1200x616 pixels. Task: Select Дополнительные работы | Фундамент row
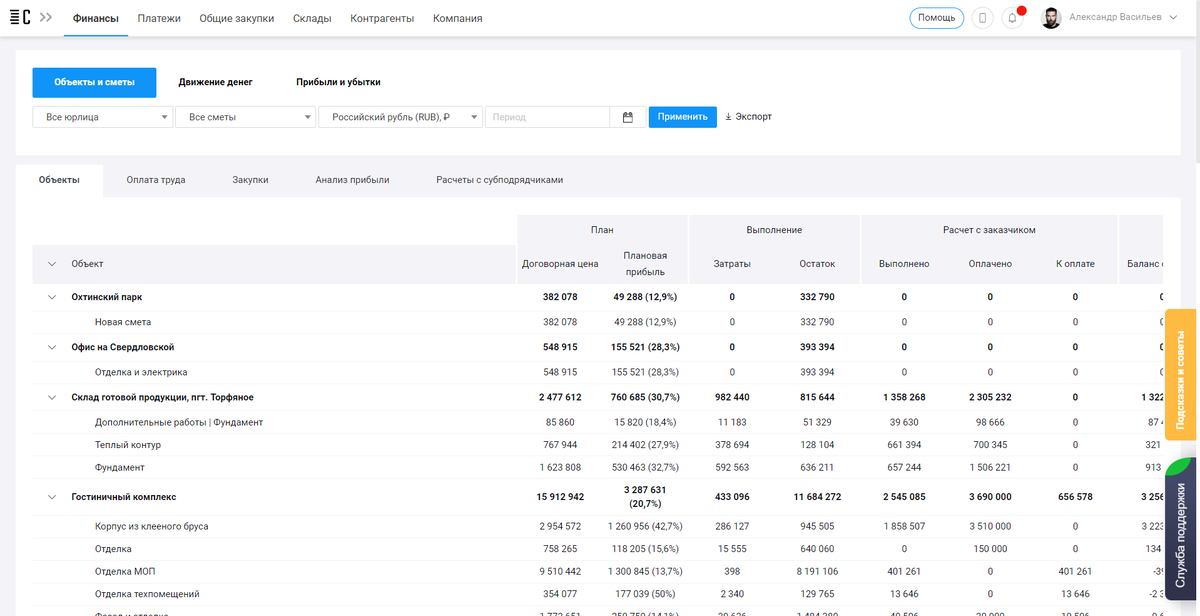598,422
